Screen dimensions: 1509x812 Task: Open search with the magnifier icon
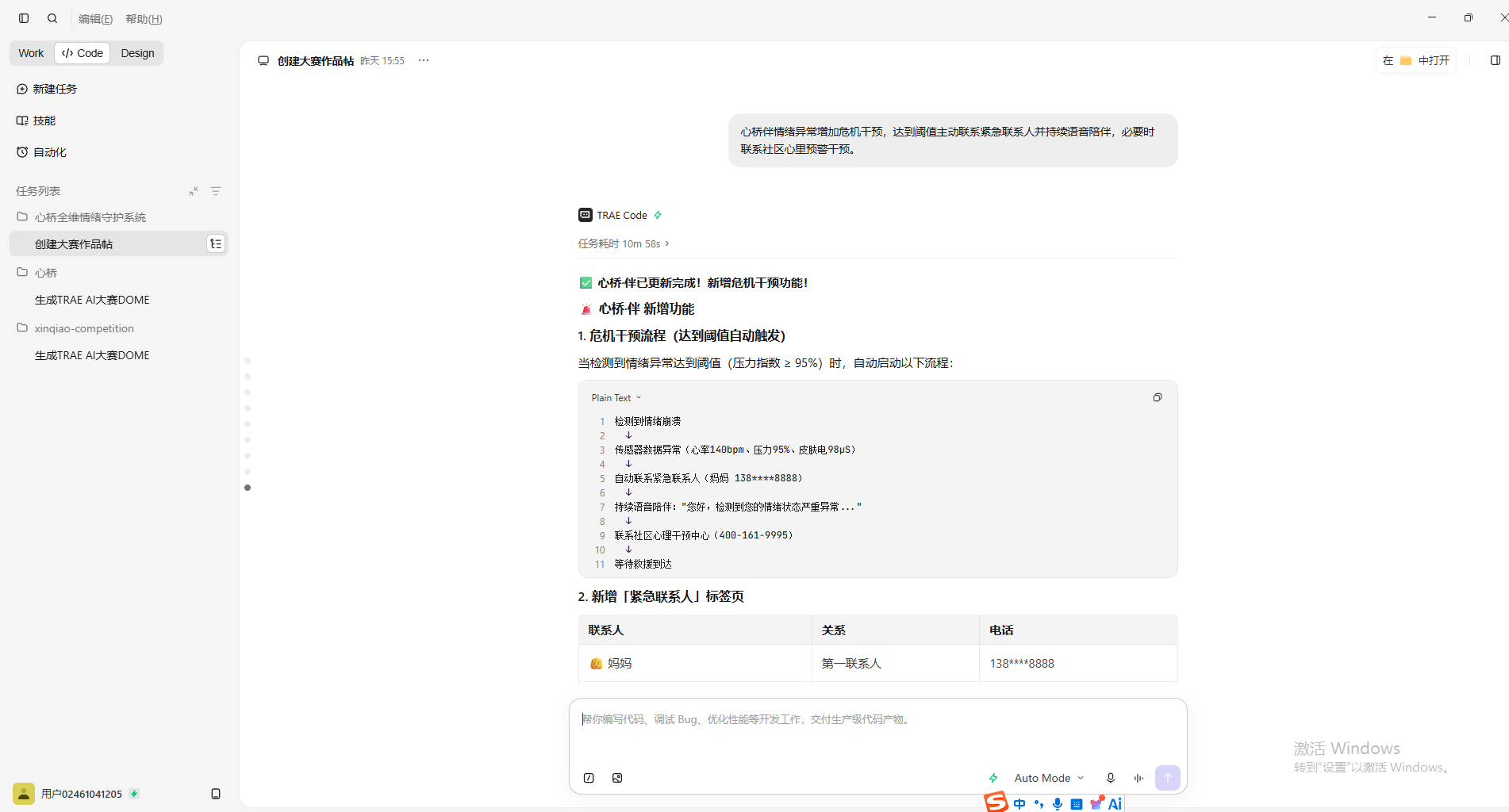(52, 18)
